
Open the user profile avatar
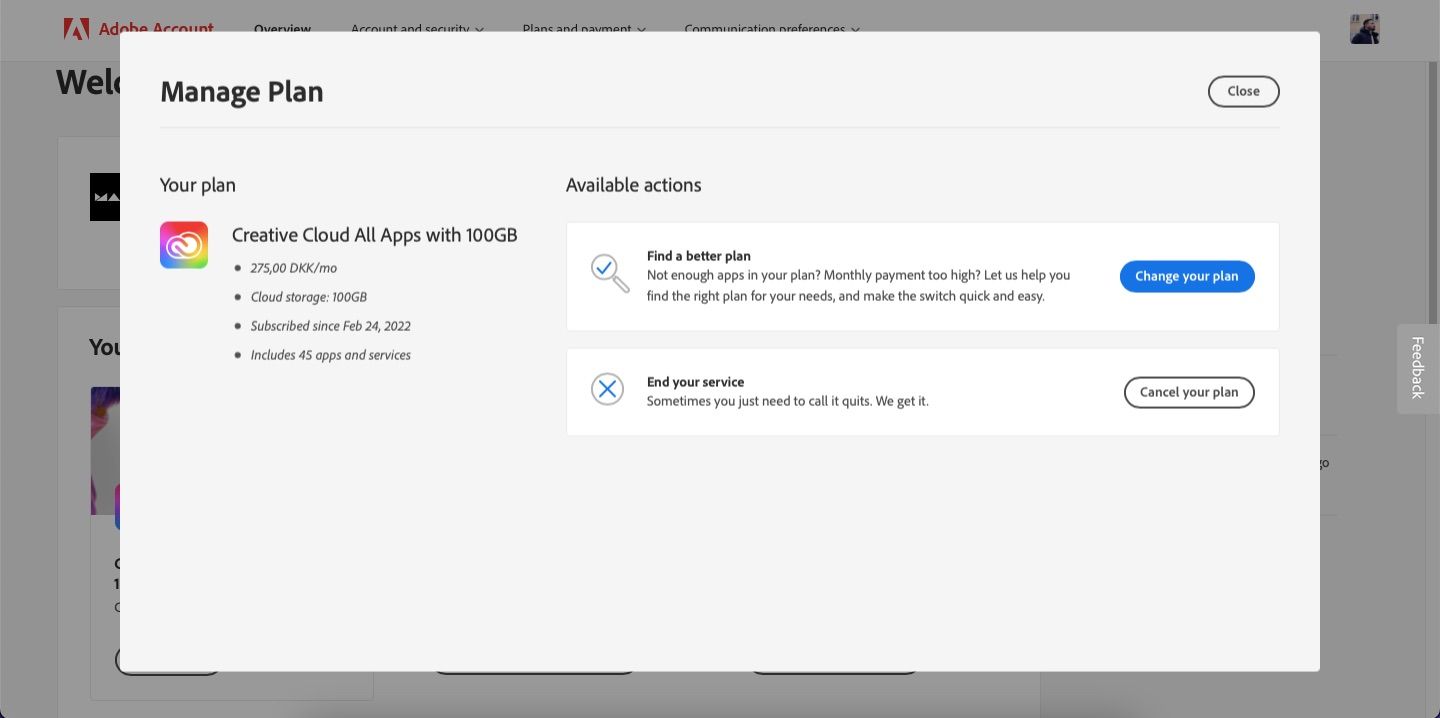coord(1364,29)
